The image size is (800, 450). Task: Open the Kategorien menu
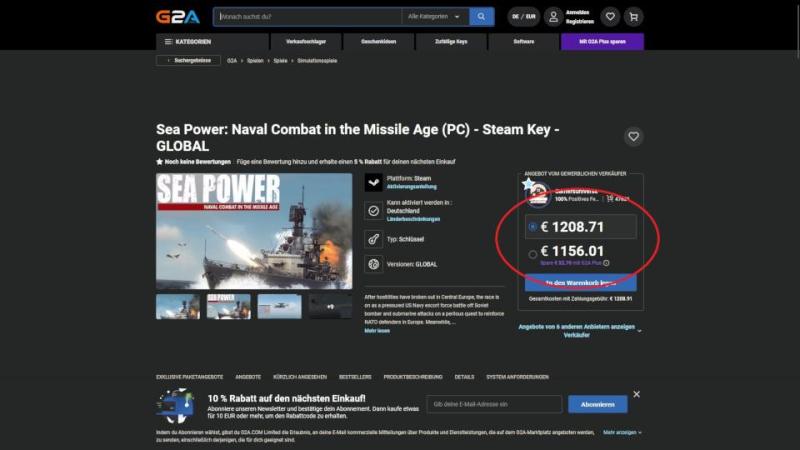(212, 42)
